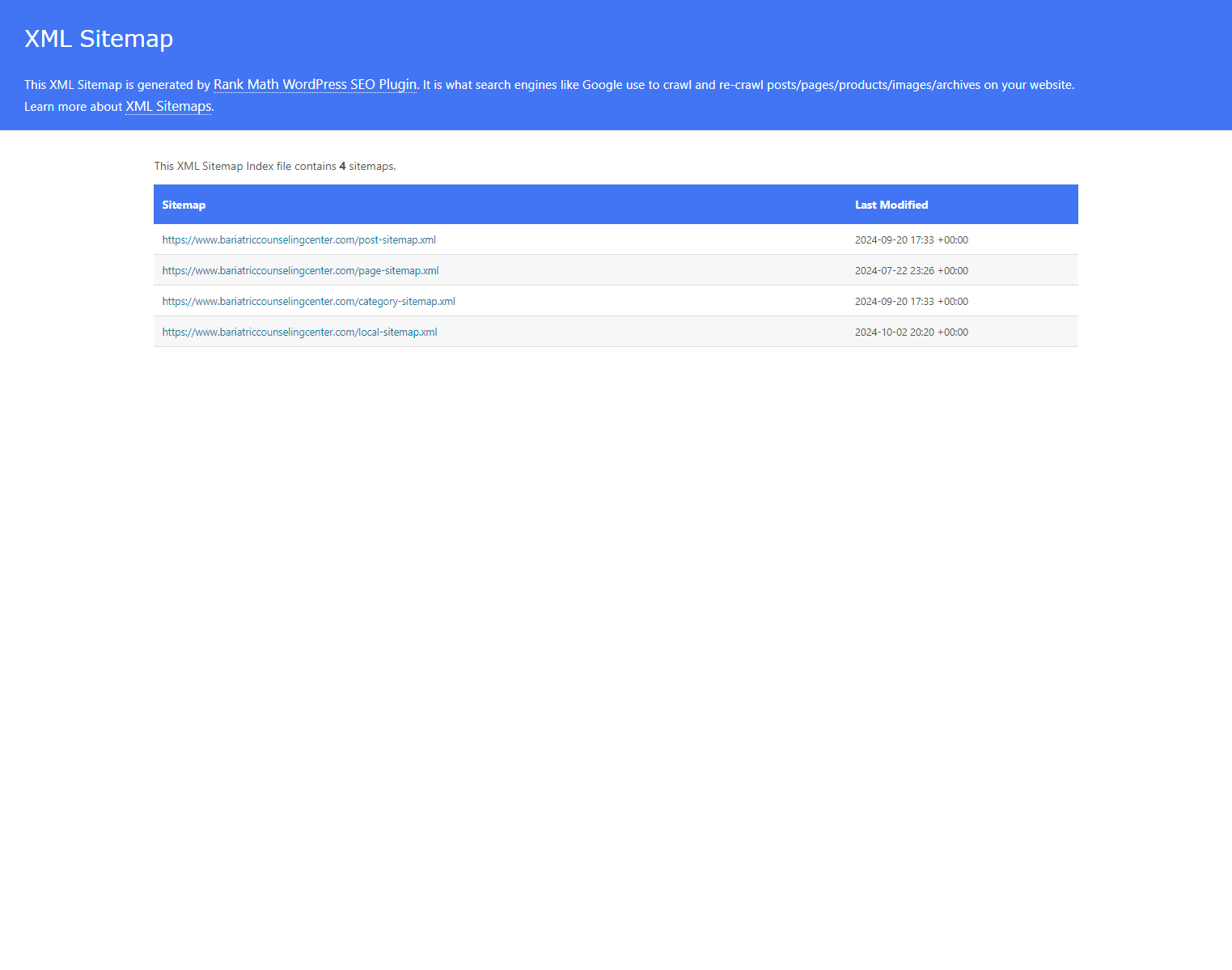
Task: Open the post-sitemap.xml link
Action: click(299, 239)
